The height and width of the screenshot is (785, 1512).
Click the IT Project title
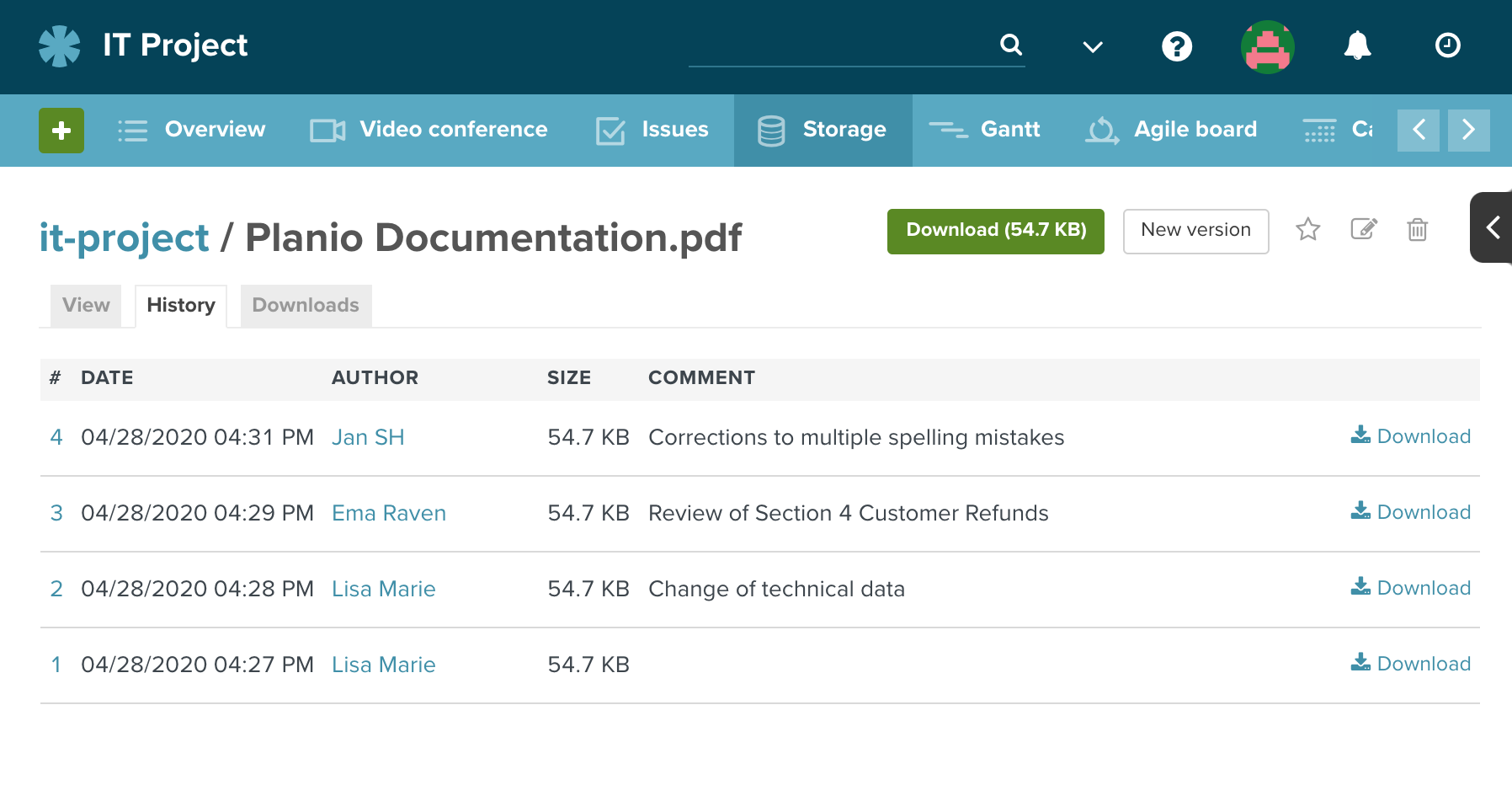[175, 45]
